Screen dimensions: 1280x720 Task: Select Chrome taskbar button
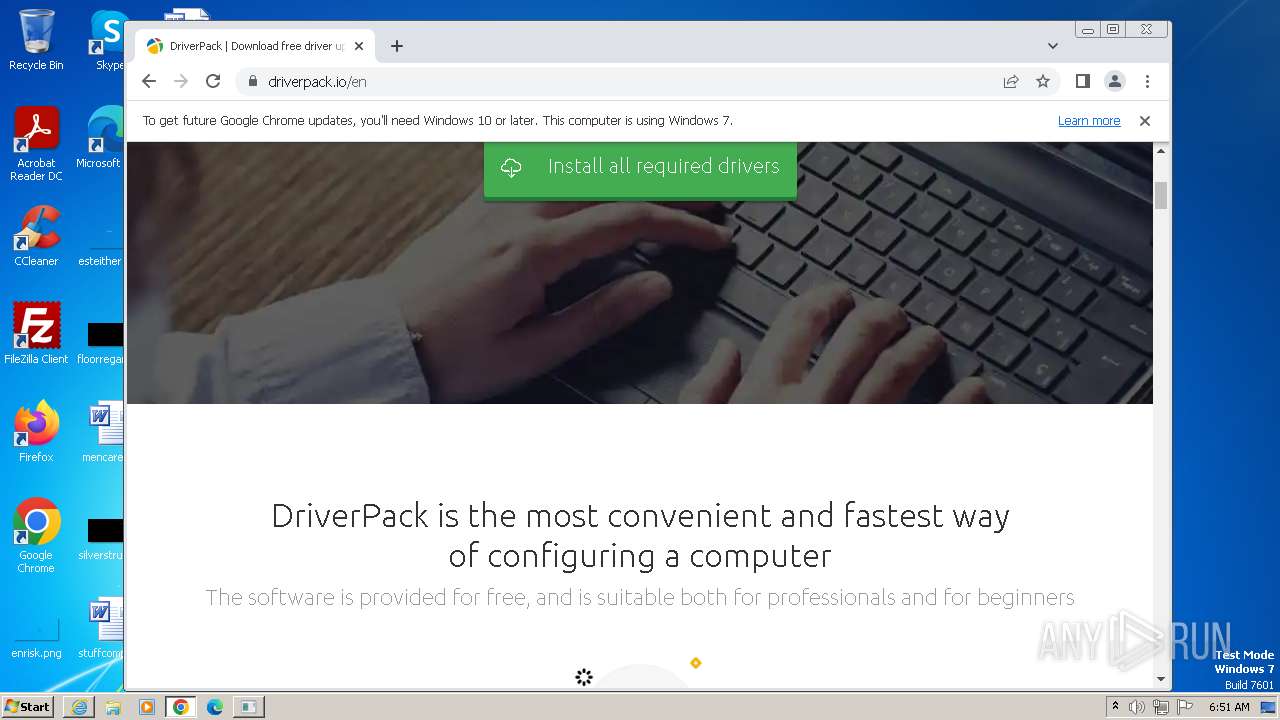[180, 707]
